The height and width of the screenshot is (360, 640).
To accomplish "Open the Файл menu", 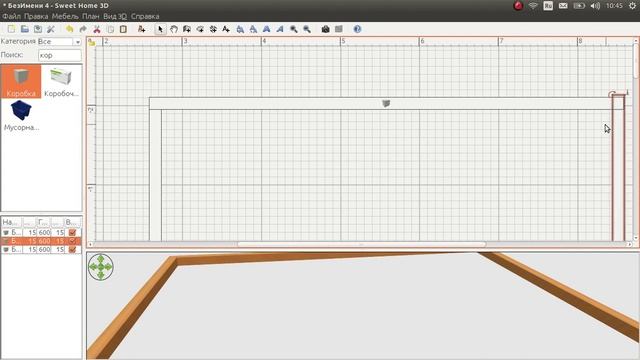I will click(x=11, y=16).
